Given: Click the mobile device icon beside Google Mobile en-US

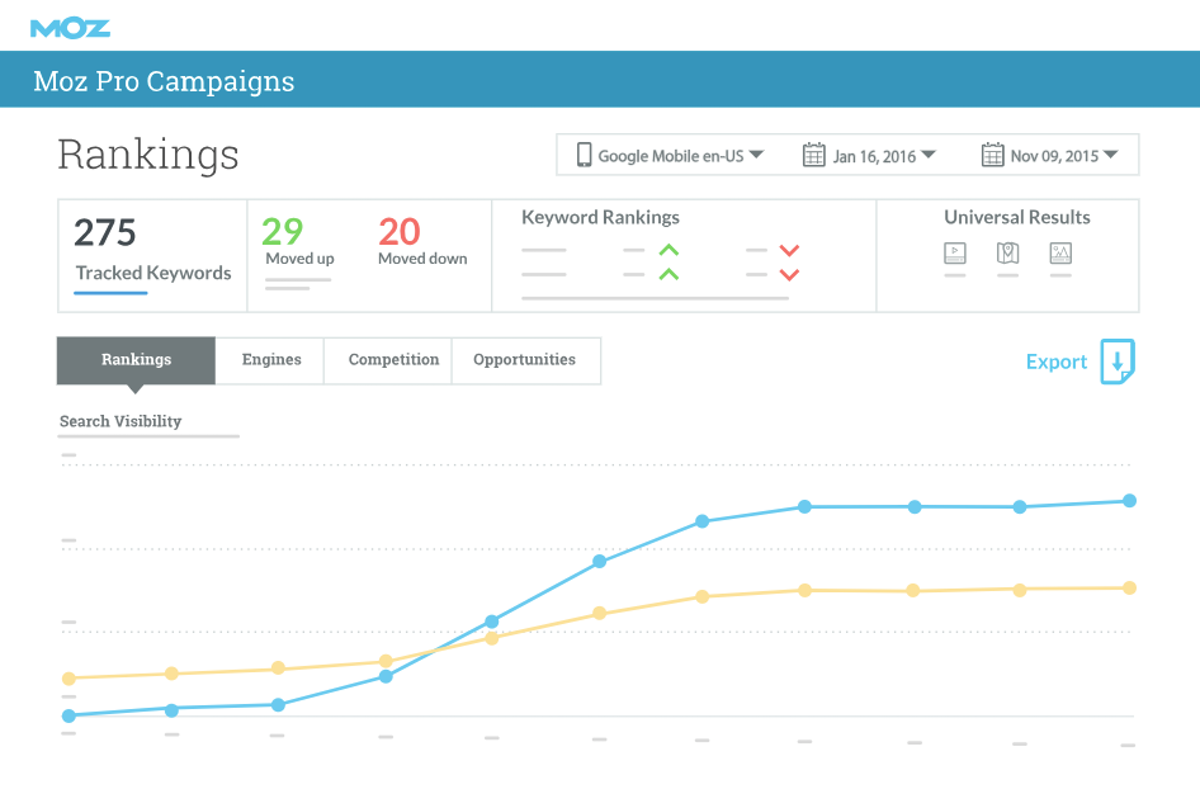Looking at the screenshot, I should [x=583, y=155].
